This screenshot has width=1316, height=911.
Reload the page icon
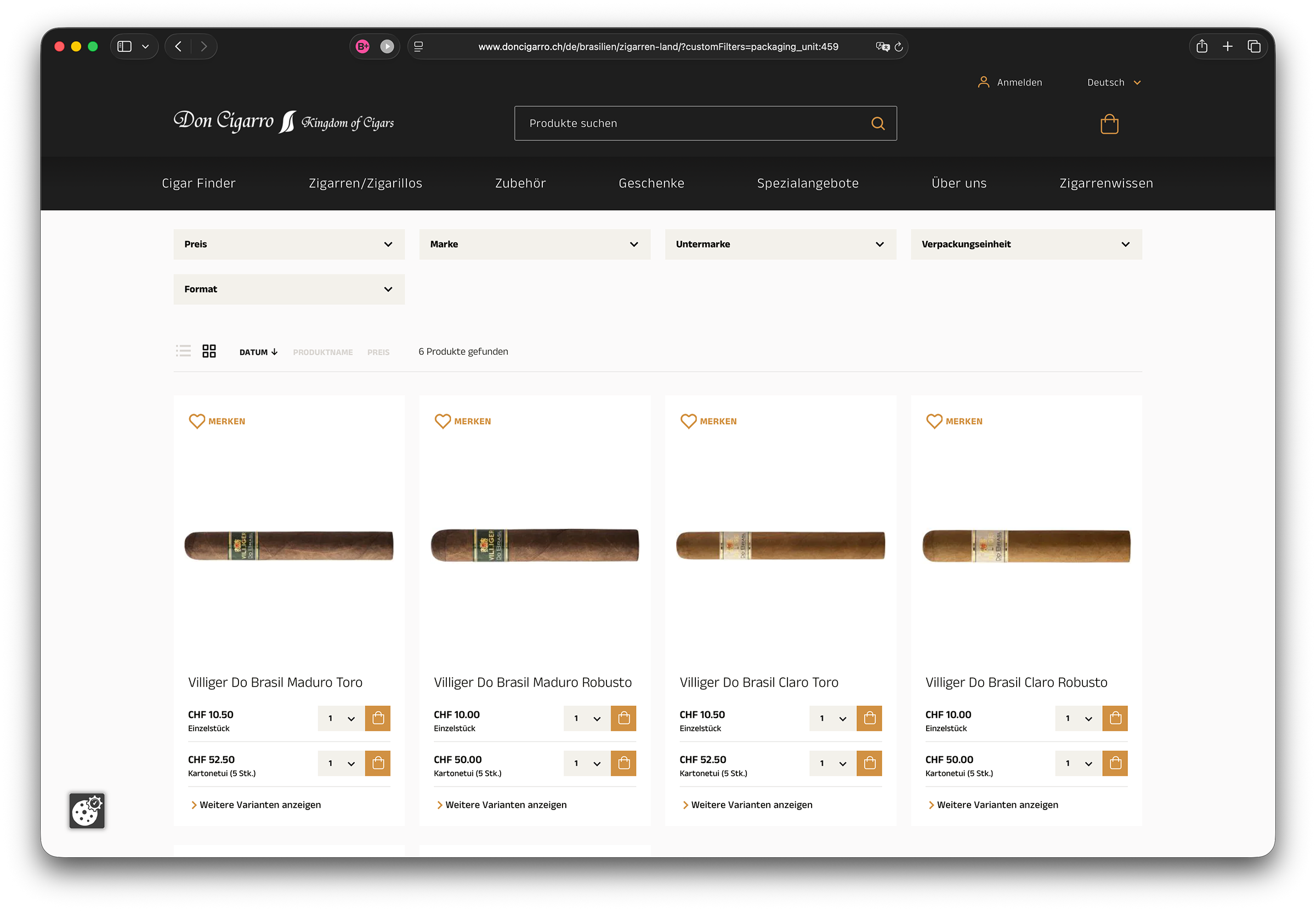[898, 47]
